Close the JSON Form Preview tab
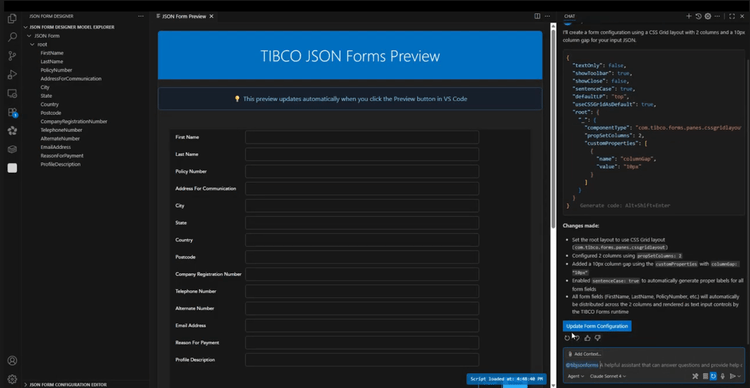Screen dimensions: 750x388 211,16
